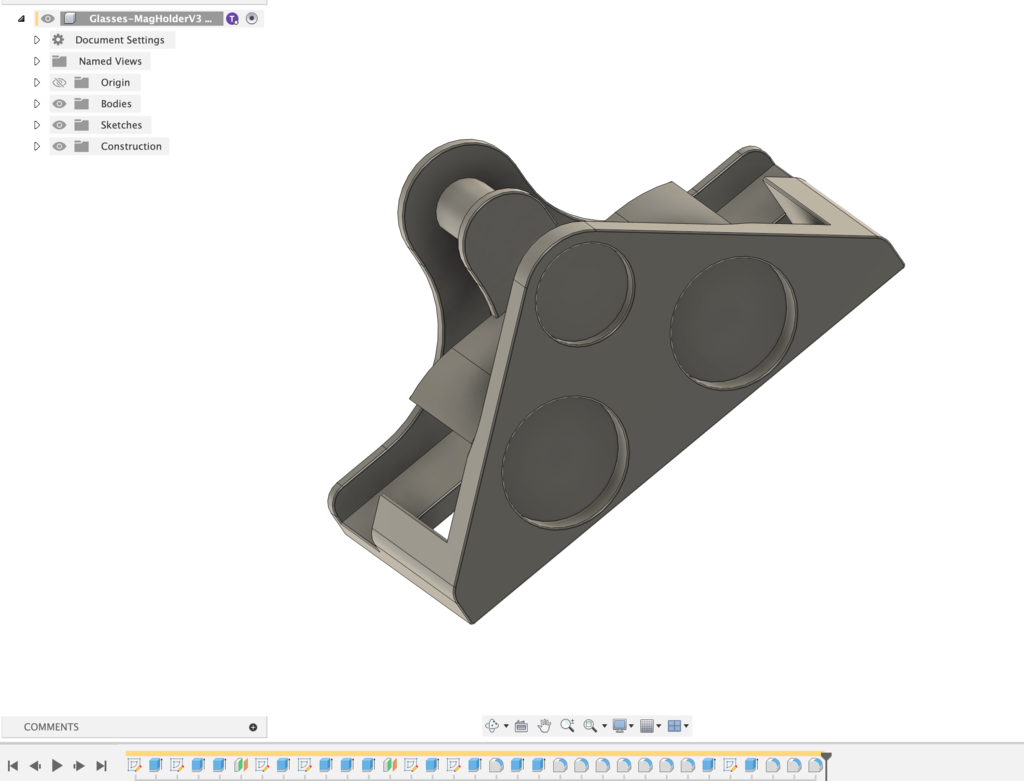Expand the Named Views folder
1024x781 pixels.
tap(37, 61)
